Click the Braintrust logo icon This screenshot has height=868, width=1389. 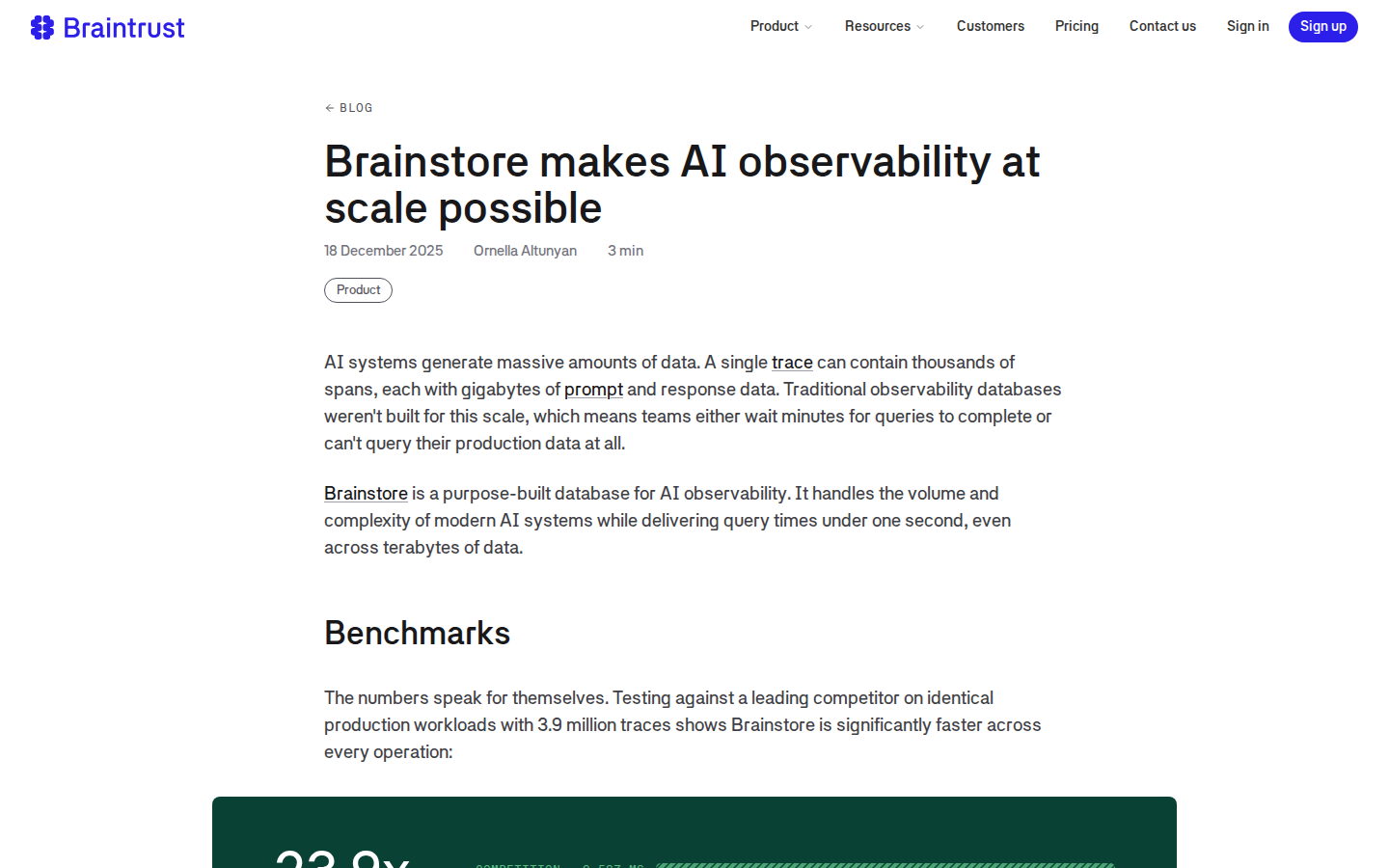(42, 27)
